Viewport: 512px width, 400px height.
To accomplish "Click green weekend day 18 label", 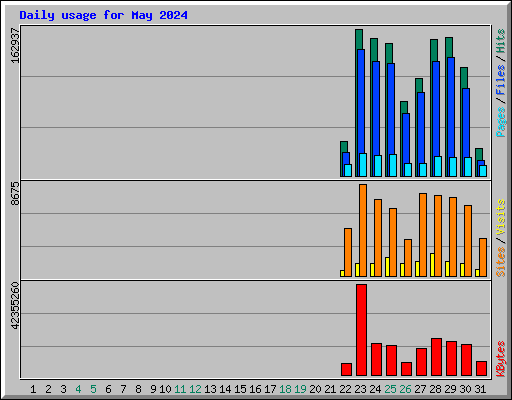I will pos(285,389).
